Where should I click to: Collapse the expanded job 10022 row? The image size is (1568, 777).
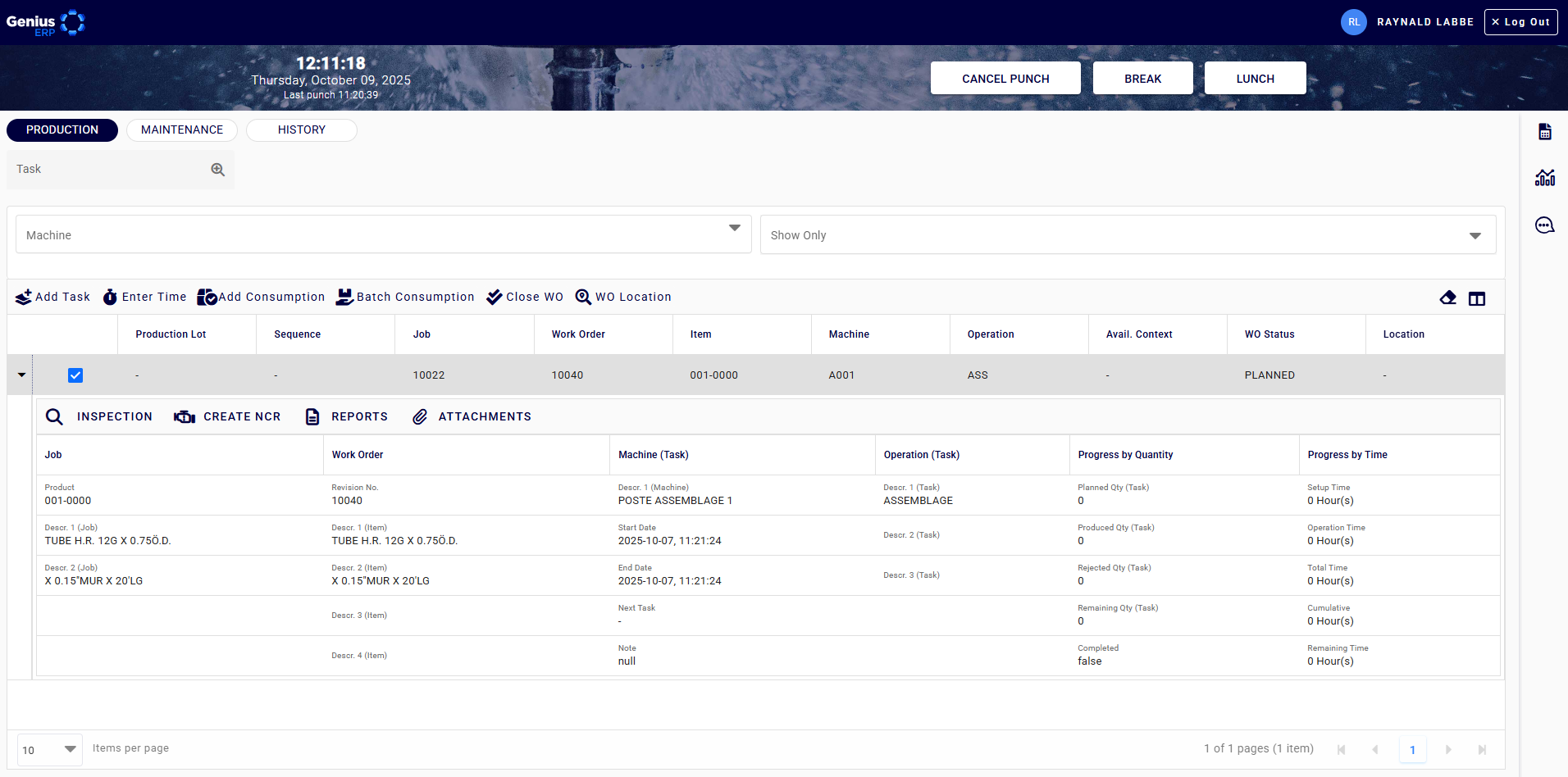[x=21, y=375]
